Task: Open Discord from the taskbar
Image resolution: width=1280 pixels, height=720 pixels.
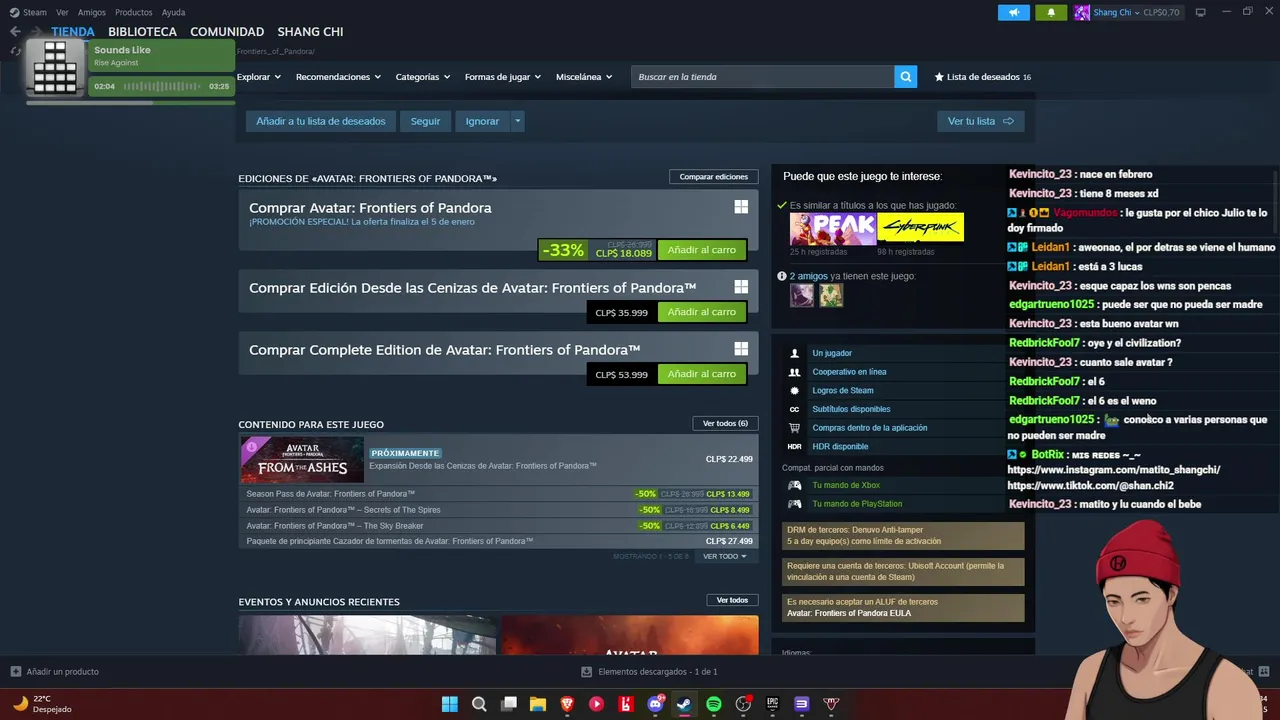Action: [x=655, y=704]
